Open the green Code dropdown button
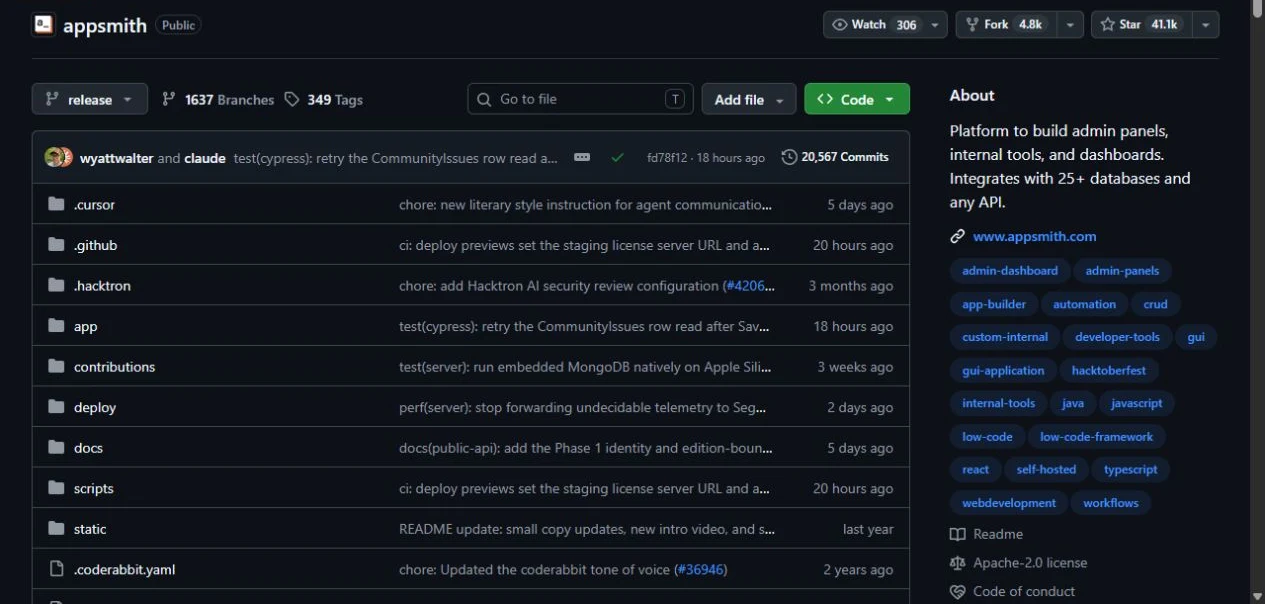The image size is (1265, 604). 857,99
